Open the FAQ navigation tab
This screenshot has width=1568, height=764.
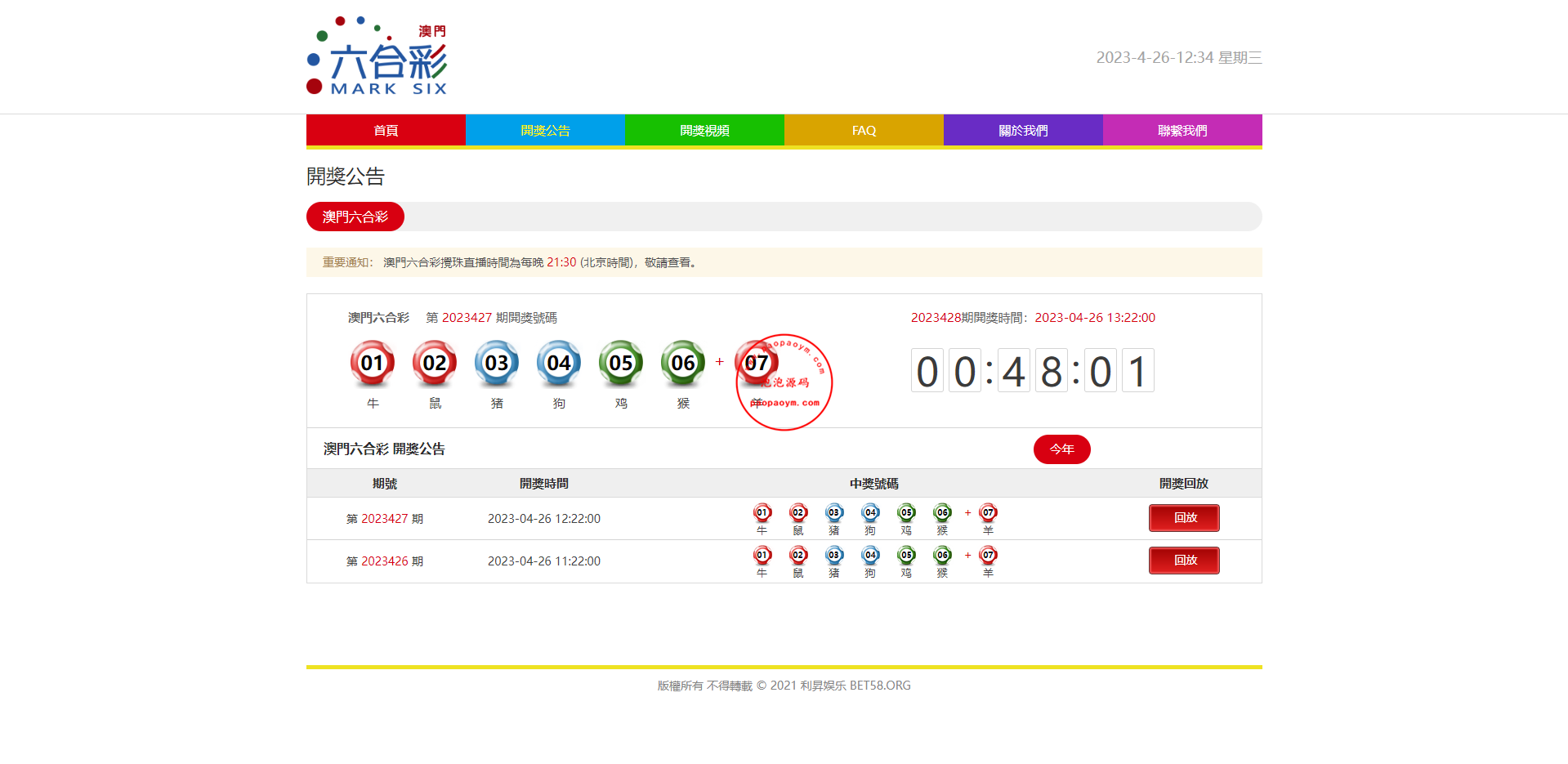click(864, 131)
